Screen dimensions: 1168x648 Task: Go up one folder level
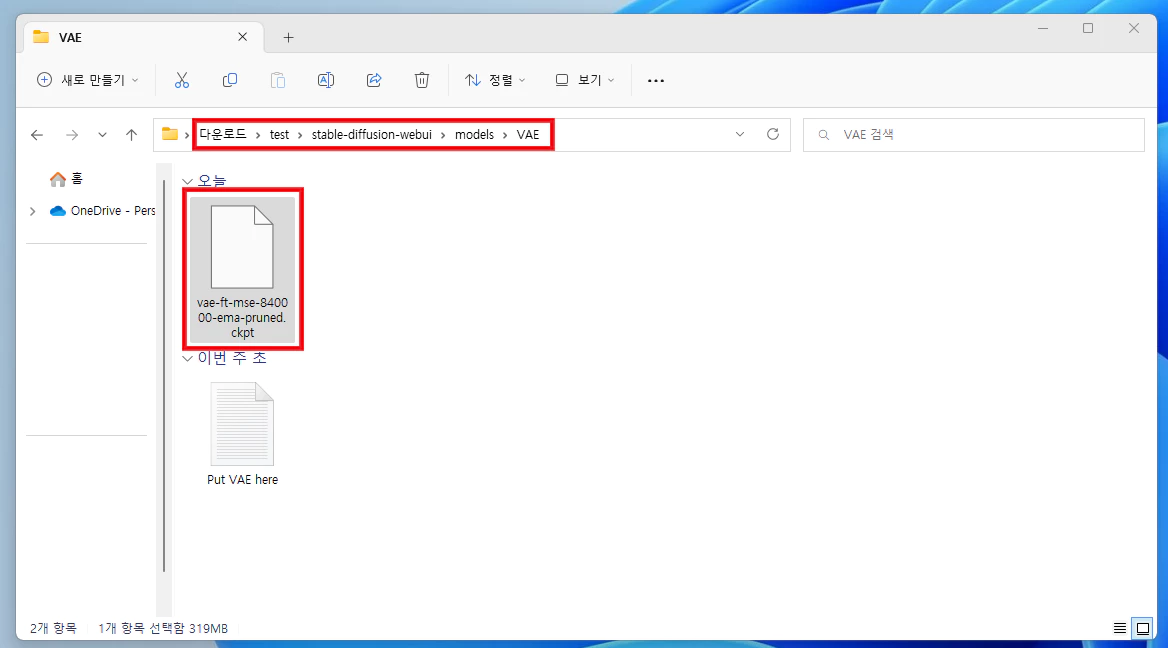tap(132, 135)
